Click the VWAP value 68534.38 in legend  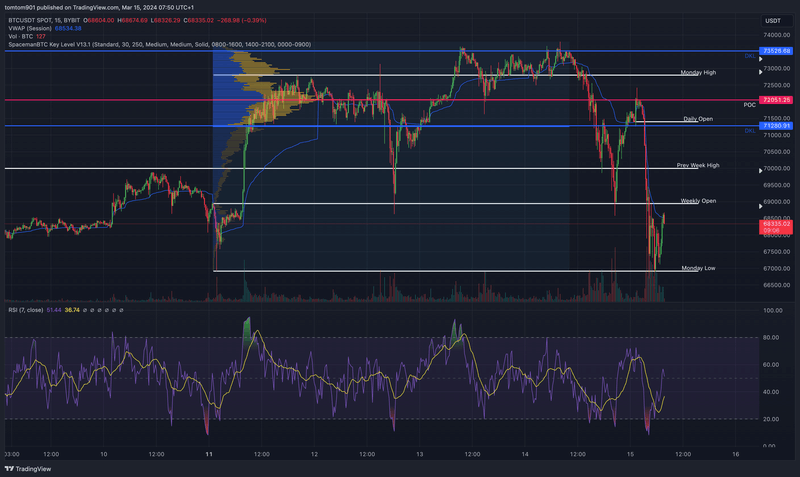(x=68, y=29)
